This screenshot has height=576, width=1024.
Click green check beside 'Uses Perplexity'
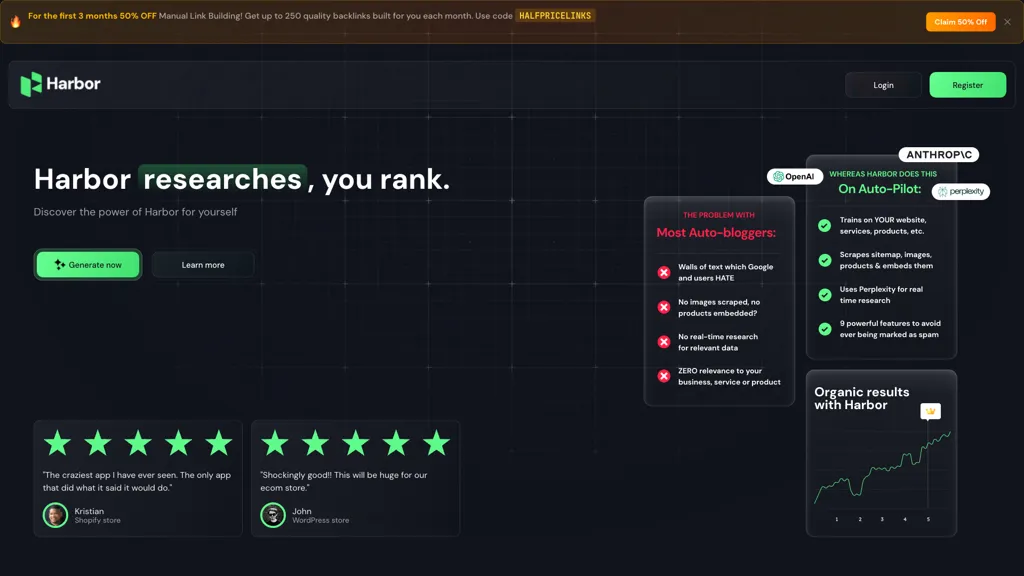tap(825, 295)
